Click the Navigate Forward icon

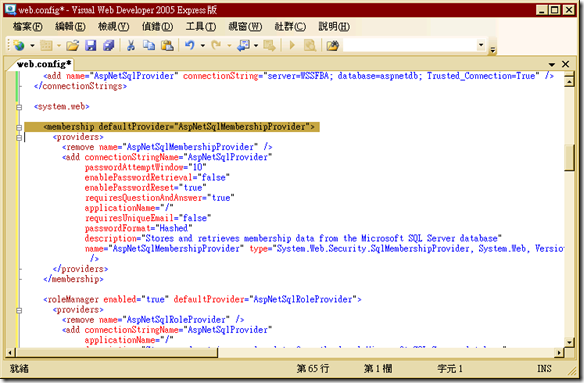269,45
